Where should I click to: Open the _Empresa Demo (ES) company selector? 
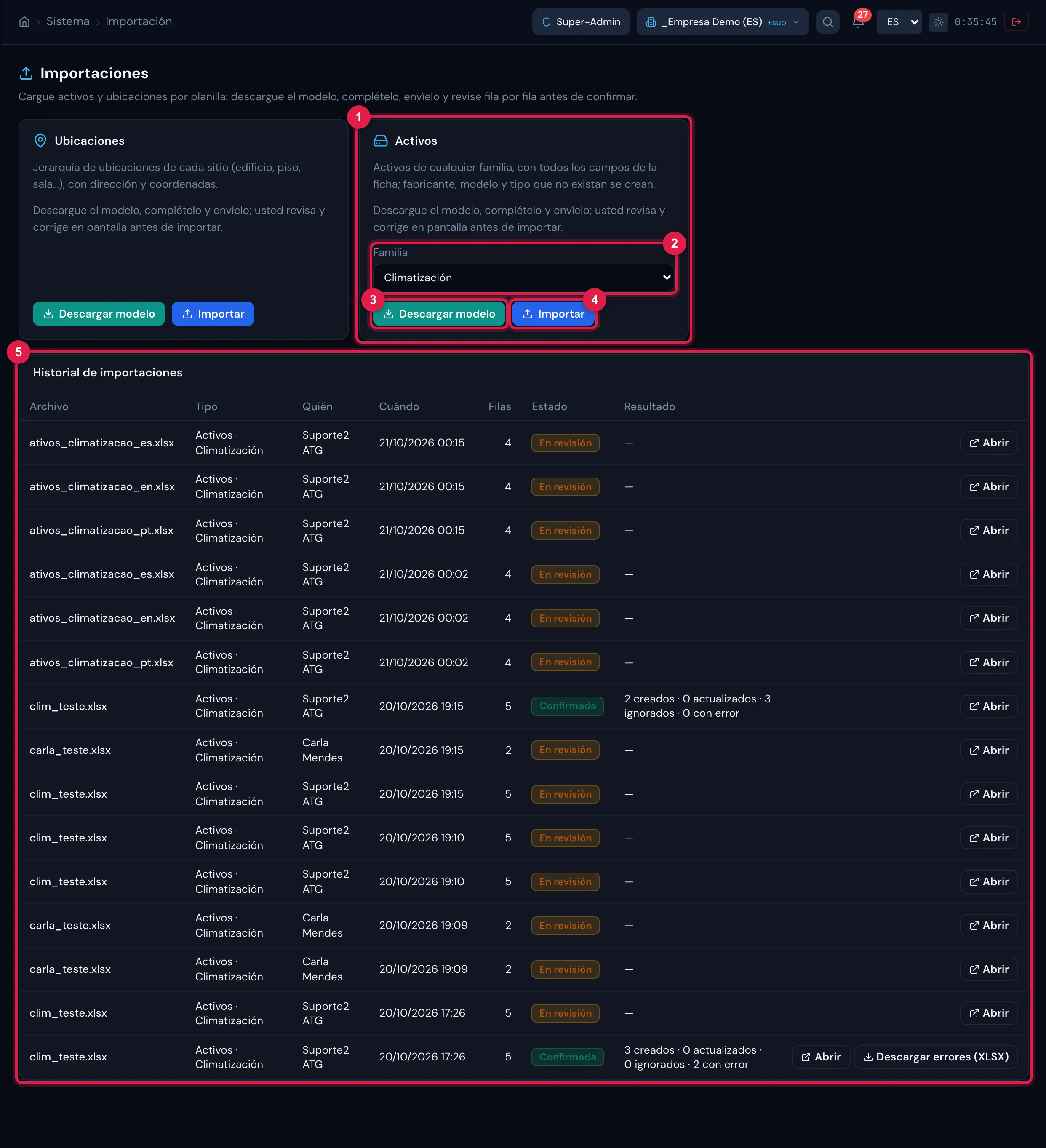pos(723,22)
